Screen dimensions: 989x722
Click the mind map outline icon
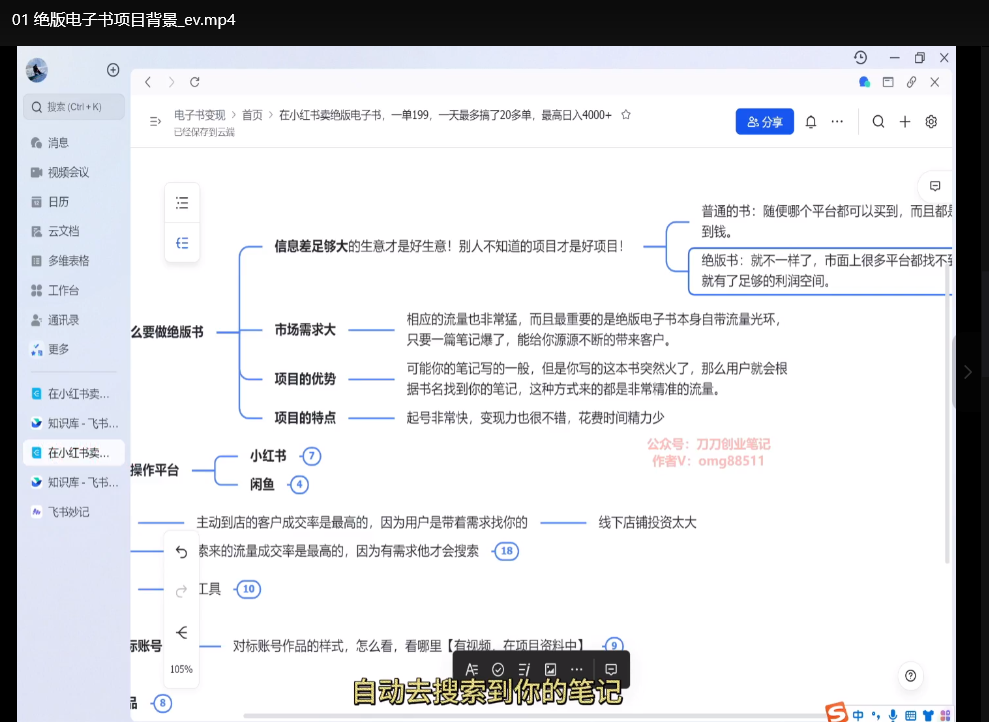tap(182, 243)
